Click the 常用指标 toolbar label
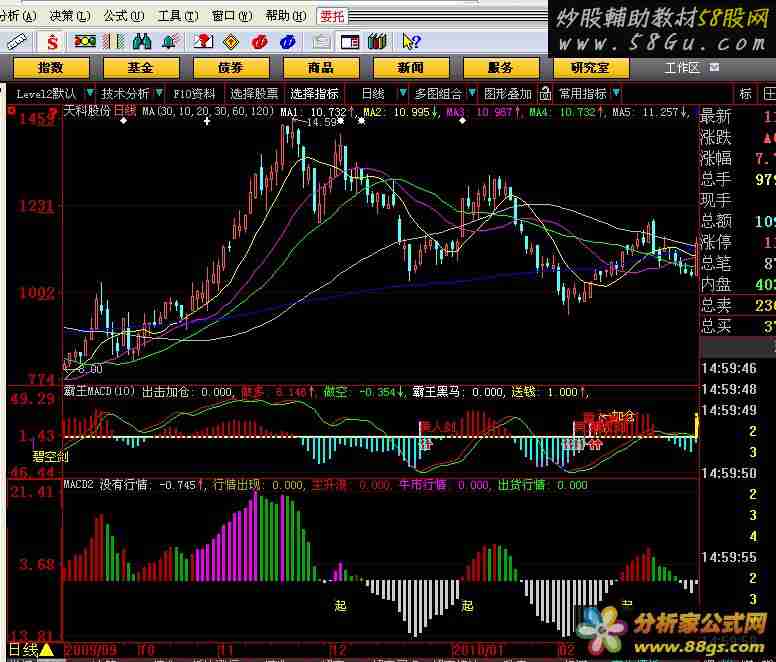The width and height of the screenshot is (776, 662). click(583, 94)
